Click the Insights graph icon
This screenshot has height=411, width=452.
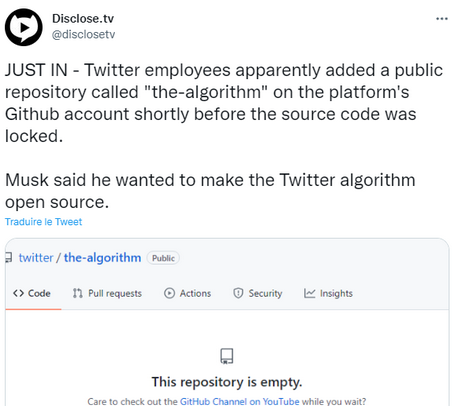point(309,293)
